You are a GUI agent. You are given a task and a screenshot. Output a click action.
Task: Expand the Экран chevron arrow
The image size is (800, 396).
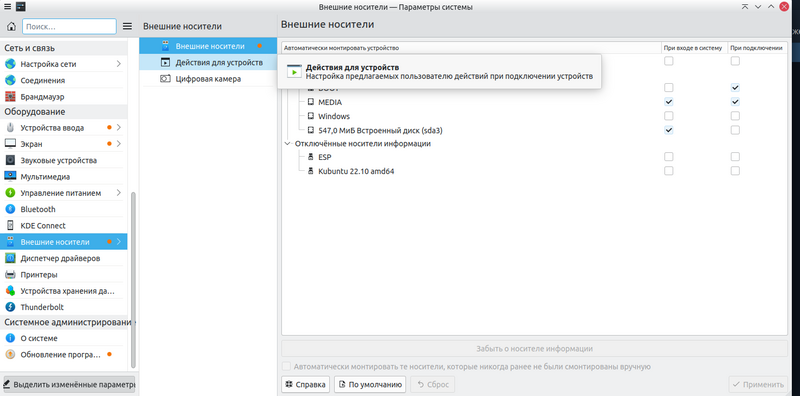pos(118,144)
